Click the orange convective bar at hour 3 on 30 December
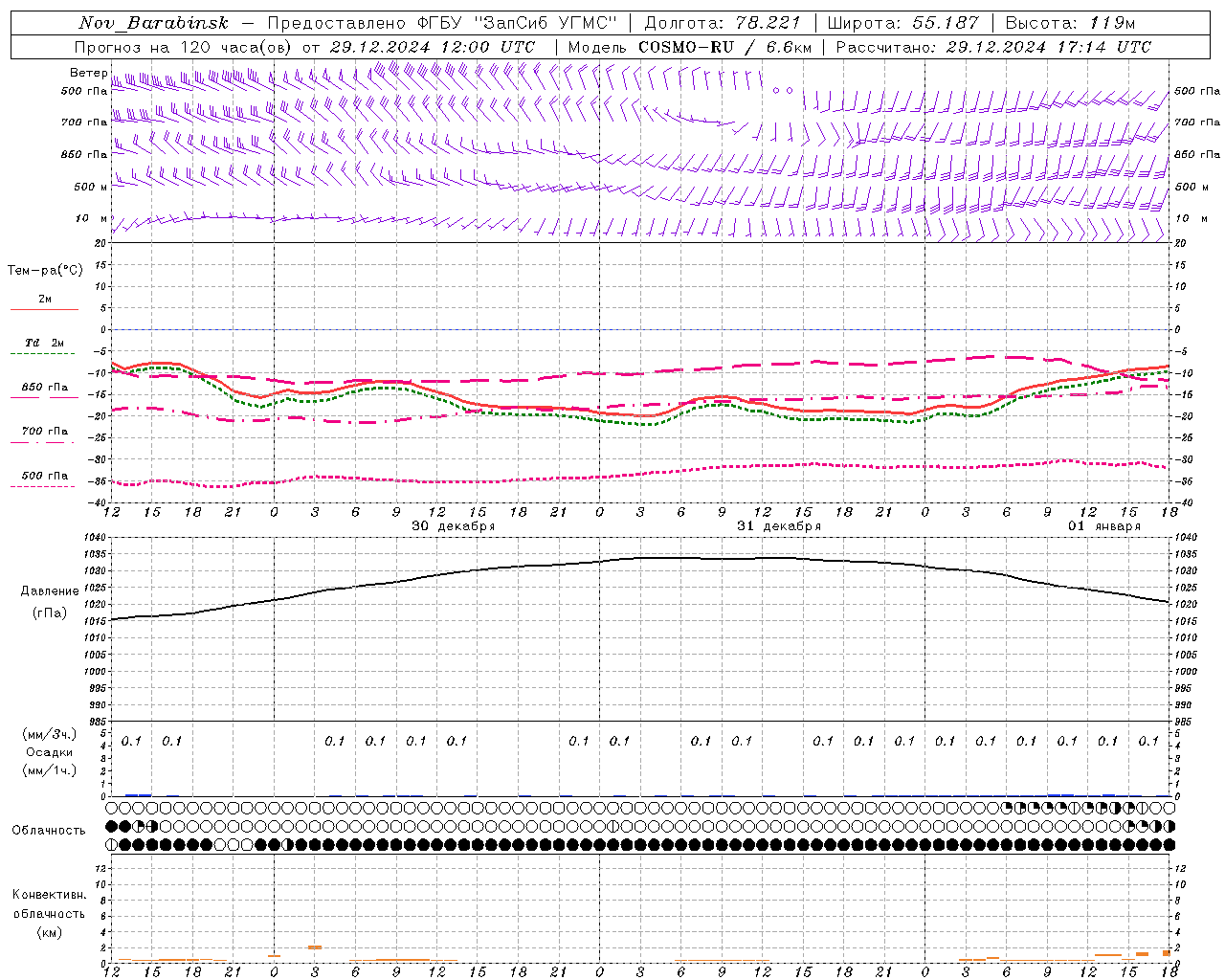The image size is (1225, 980). 315,947
